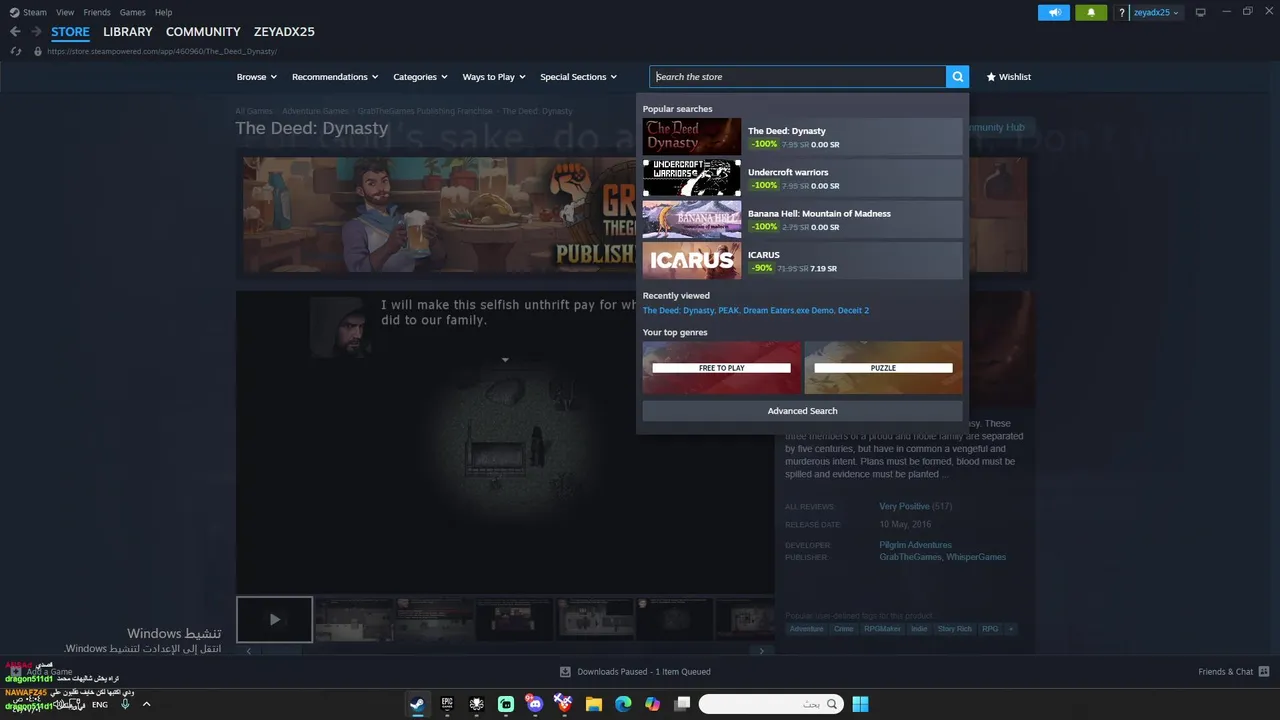Click the question mark help icon
1280x720 pixels.
click(1122, 13)
